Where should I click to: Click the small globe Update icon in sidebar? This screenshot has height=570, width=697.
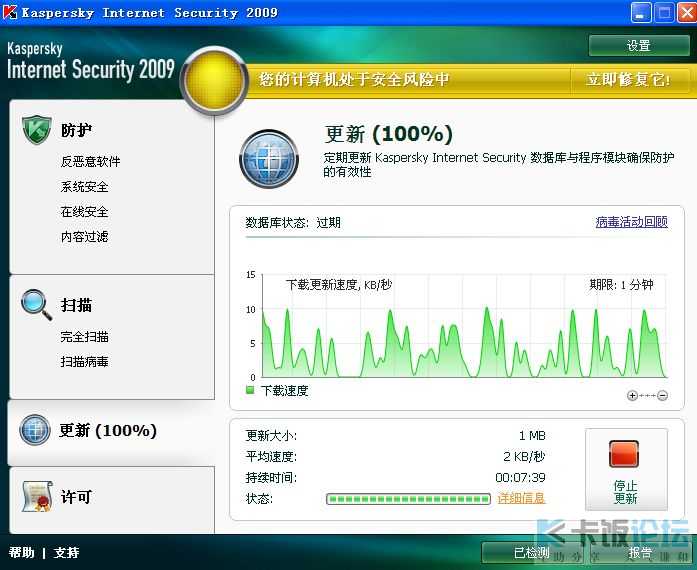click(x=35, y=430)
